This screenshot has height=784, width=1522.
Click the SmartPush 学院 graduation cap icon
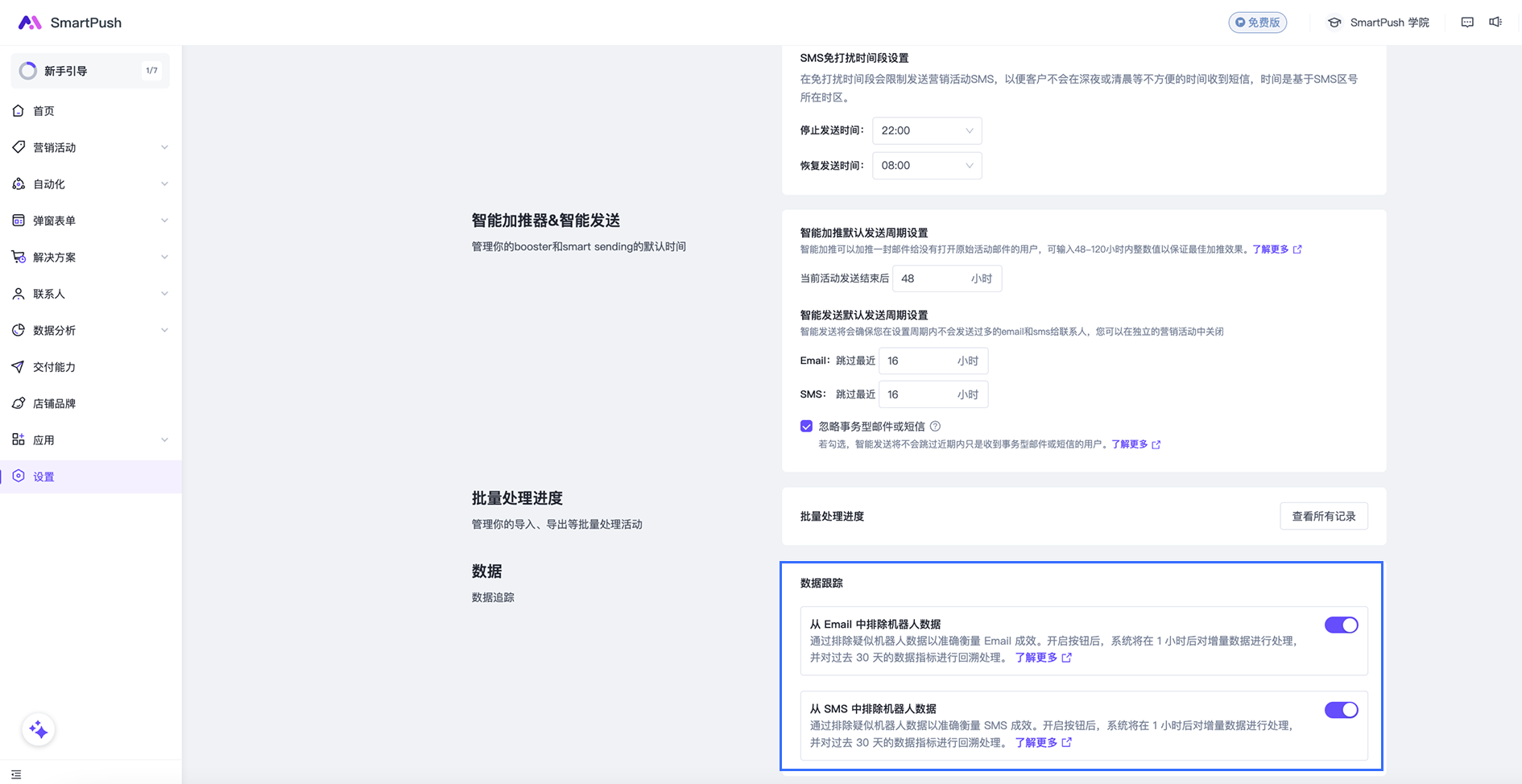[x=1334, y=23]
